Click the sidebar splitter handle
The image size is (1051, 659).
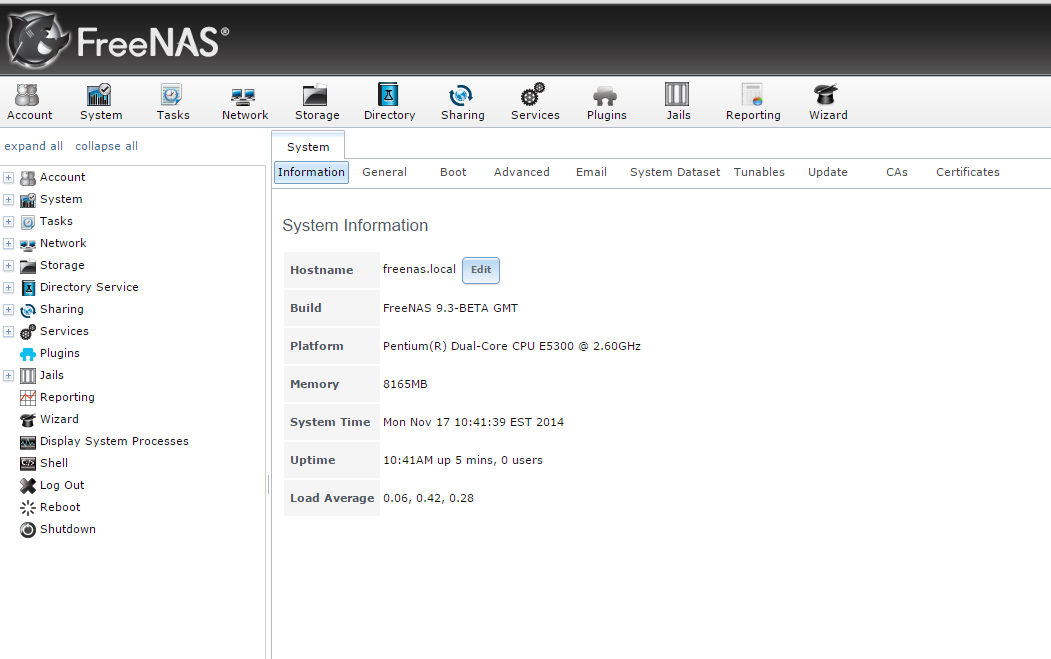click(x=269, y=484)
